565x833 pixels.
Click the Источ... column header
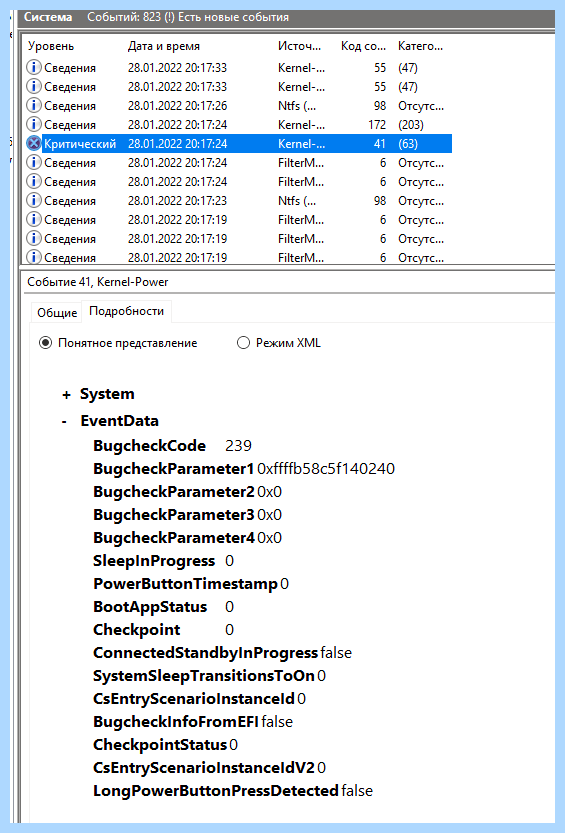pos(299,46)
